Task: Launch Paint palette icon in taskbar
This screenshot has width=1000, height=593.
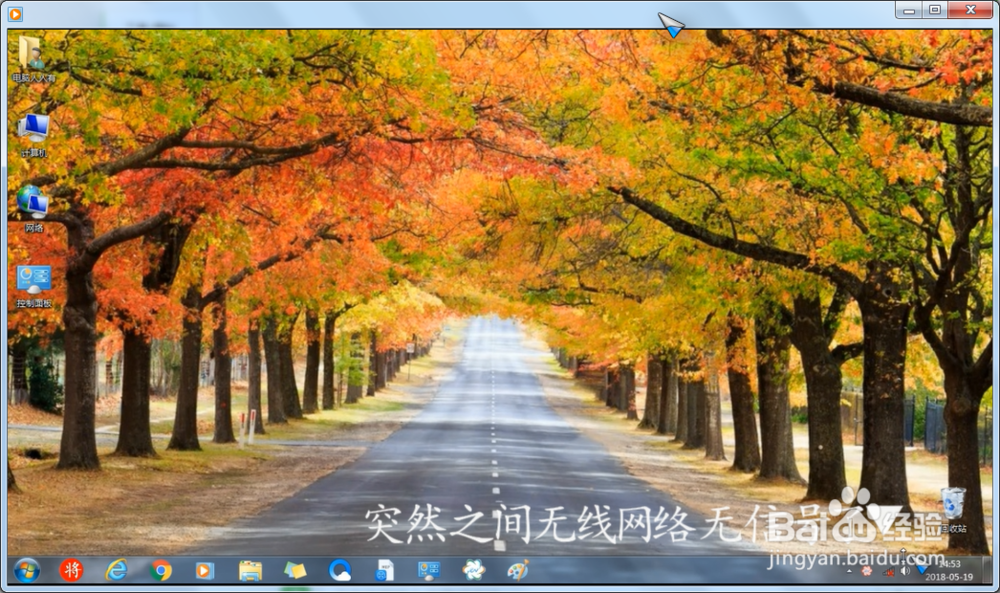Action: (518, 570)
